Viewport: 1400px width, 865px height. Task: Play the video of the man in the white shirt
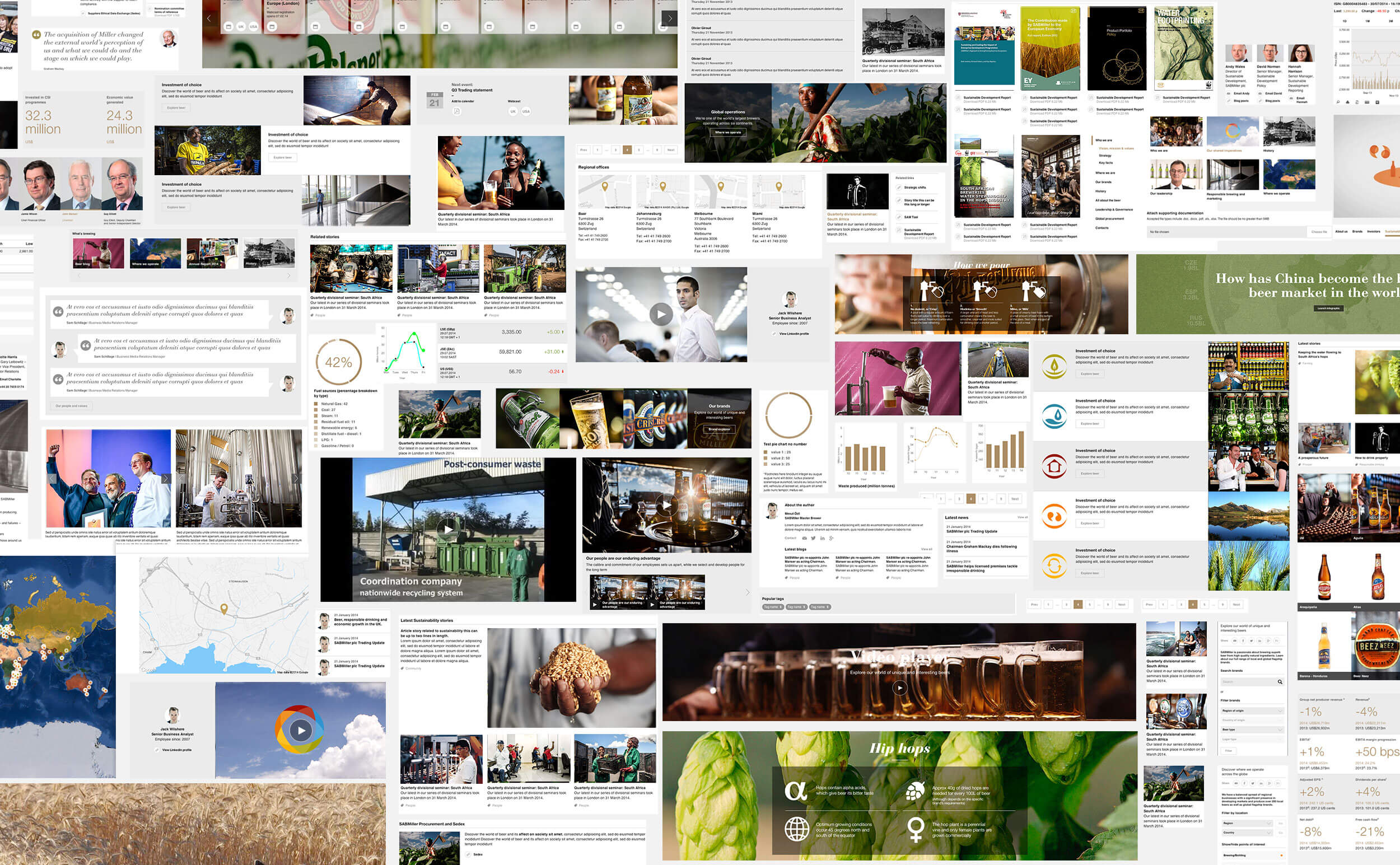(x=661, y=314)
